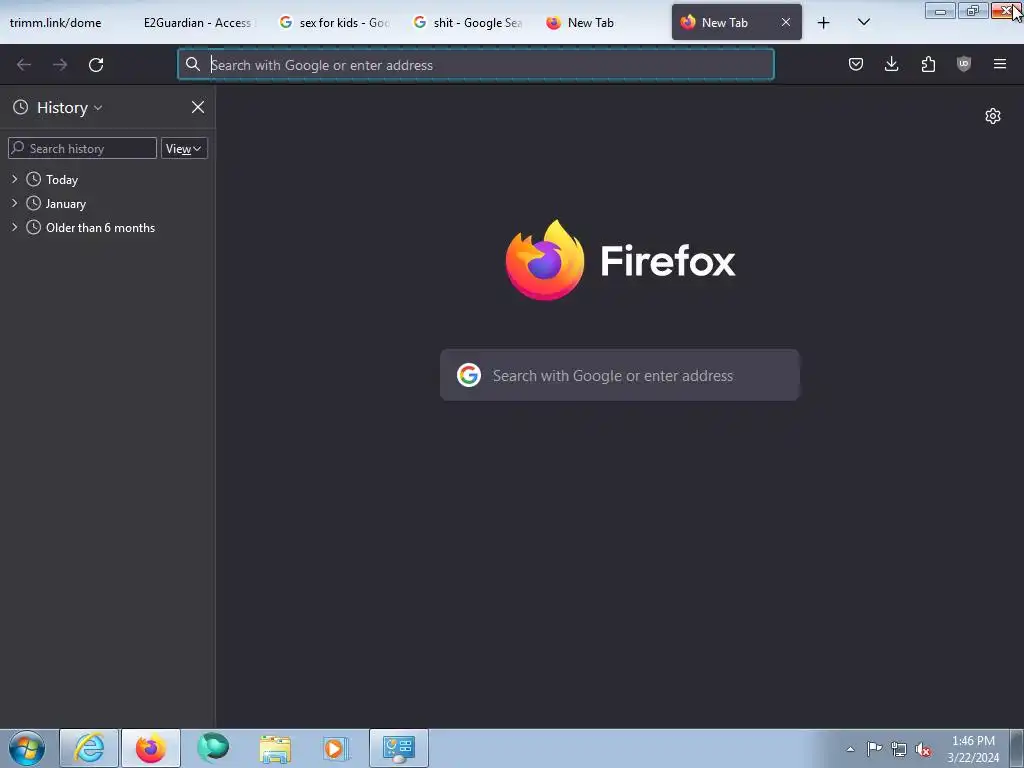The width and height of the screenshot is (1024, 768).
Task: Open the Pocket save icon
Action: pos(856,64)
